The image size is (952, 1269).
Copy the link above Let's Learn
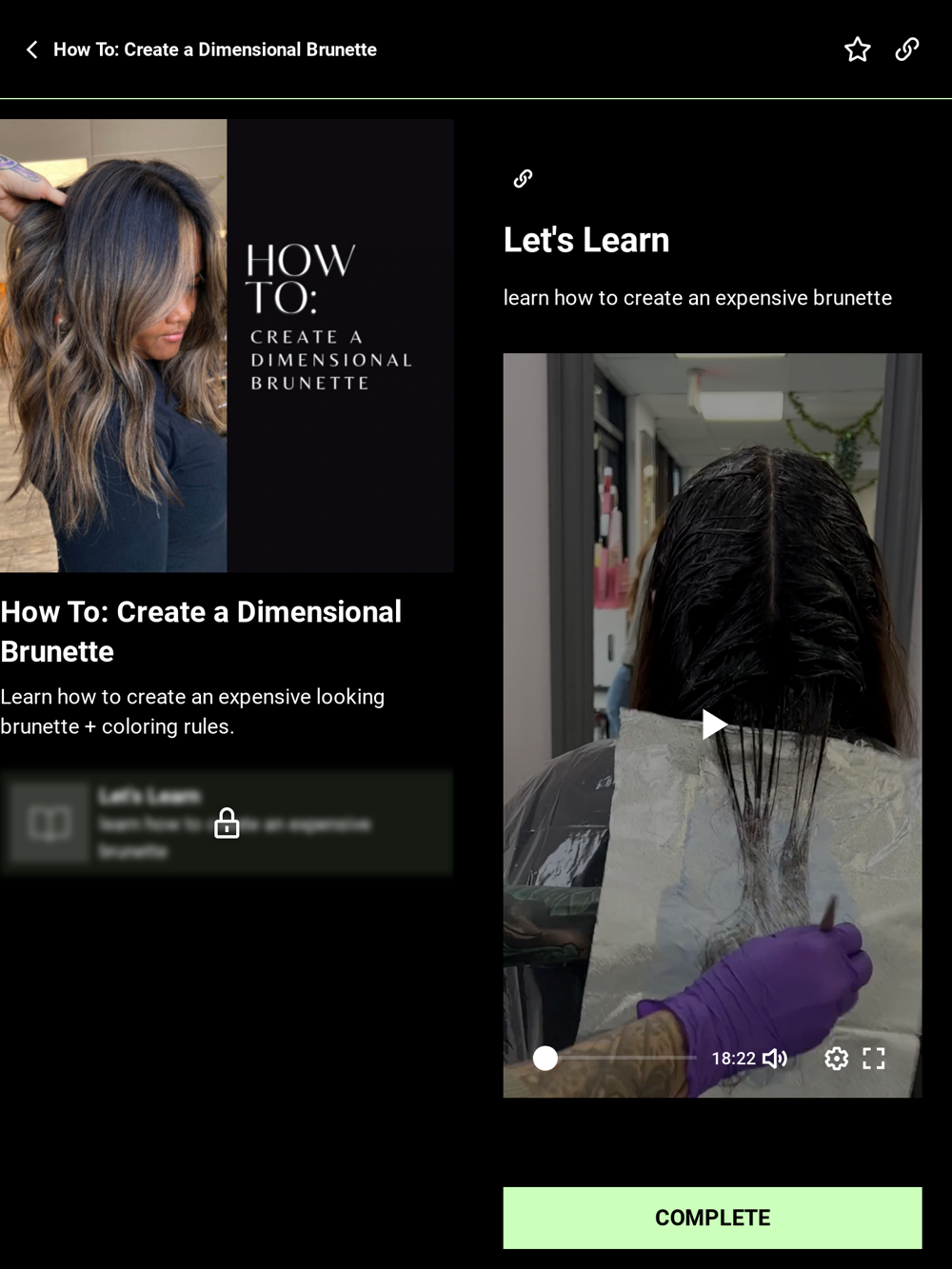523,178
